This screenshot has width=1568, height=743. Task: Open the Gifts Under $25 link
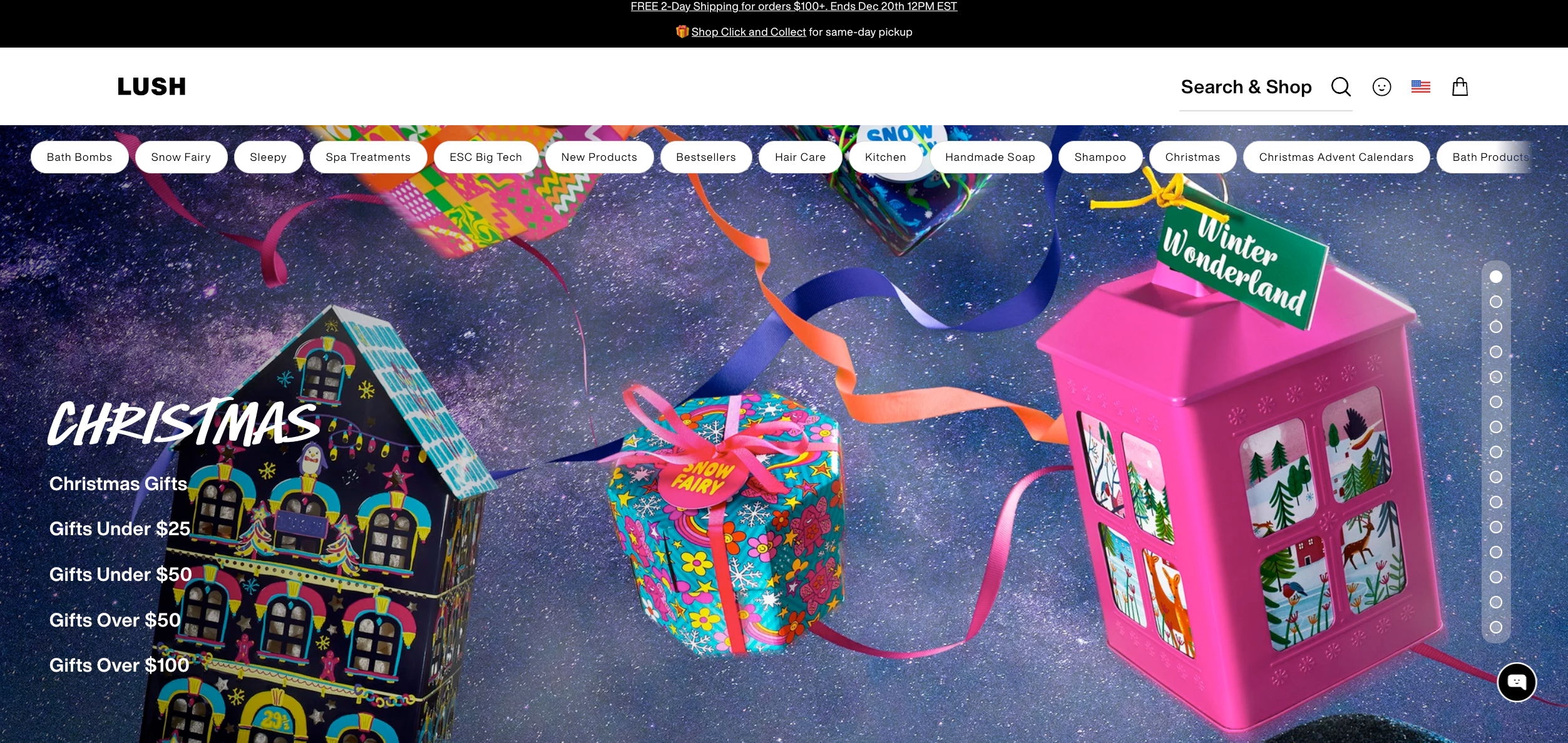120,529
